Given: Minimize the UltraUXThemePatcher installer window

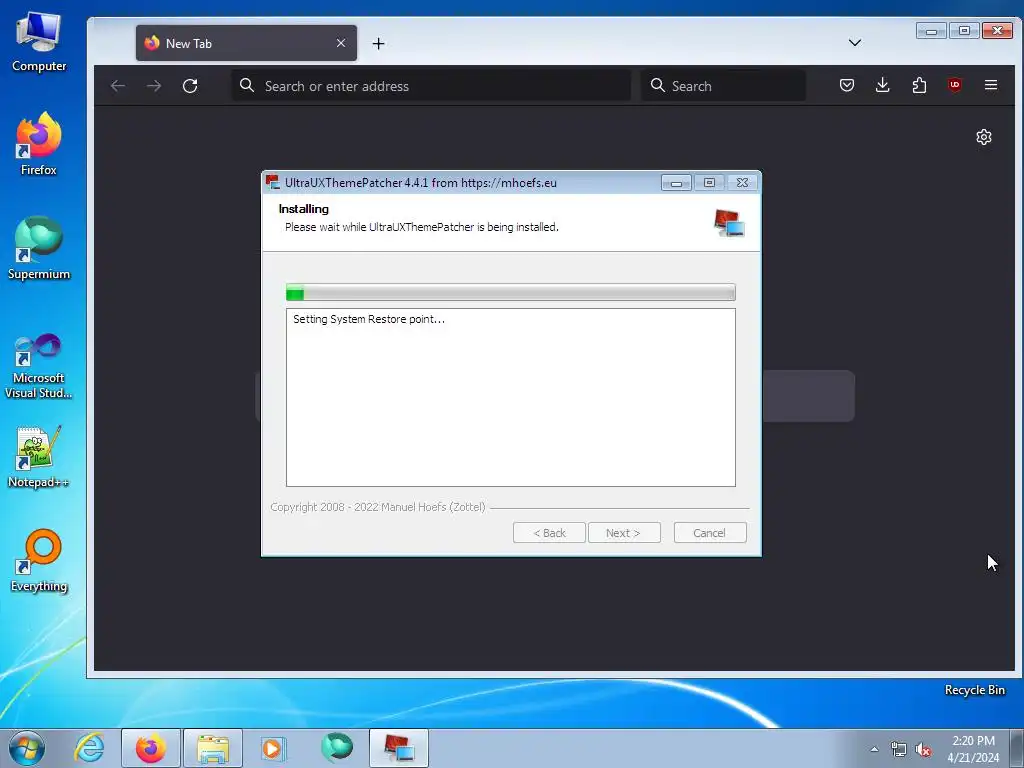Looking at the screenshot, I should pyautogui.click(x=676, y=183).
